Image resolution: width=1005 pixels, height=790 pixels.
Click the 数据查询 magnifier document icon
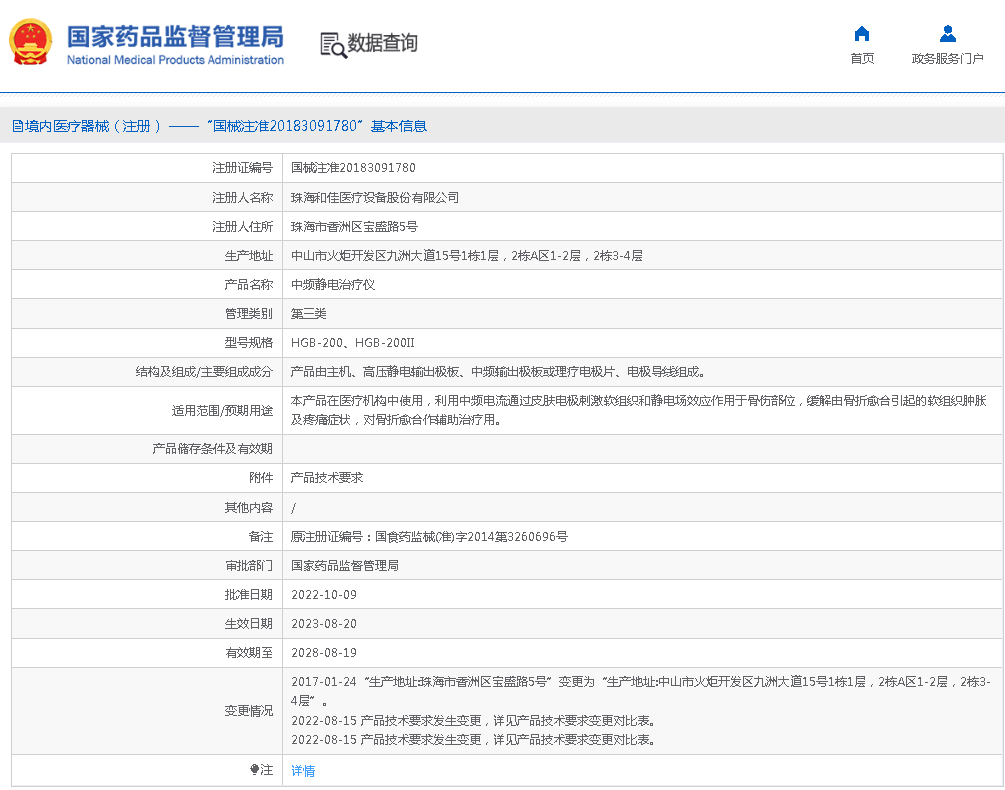click(x=332, y=44)
